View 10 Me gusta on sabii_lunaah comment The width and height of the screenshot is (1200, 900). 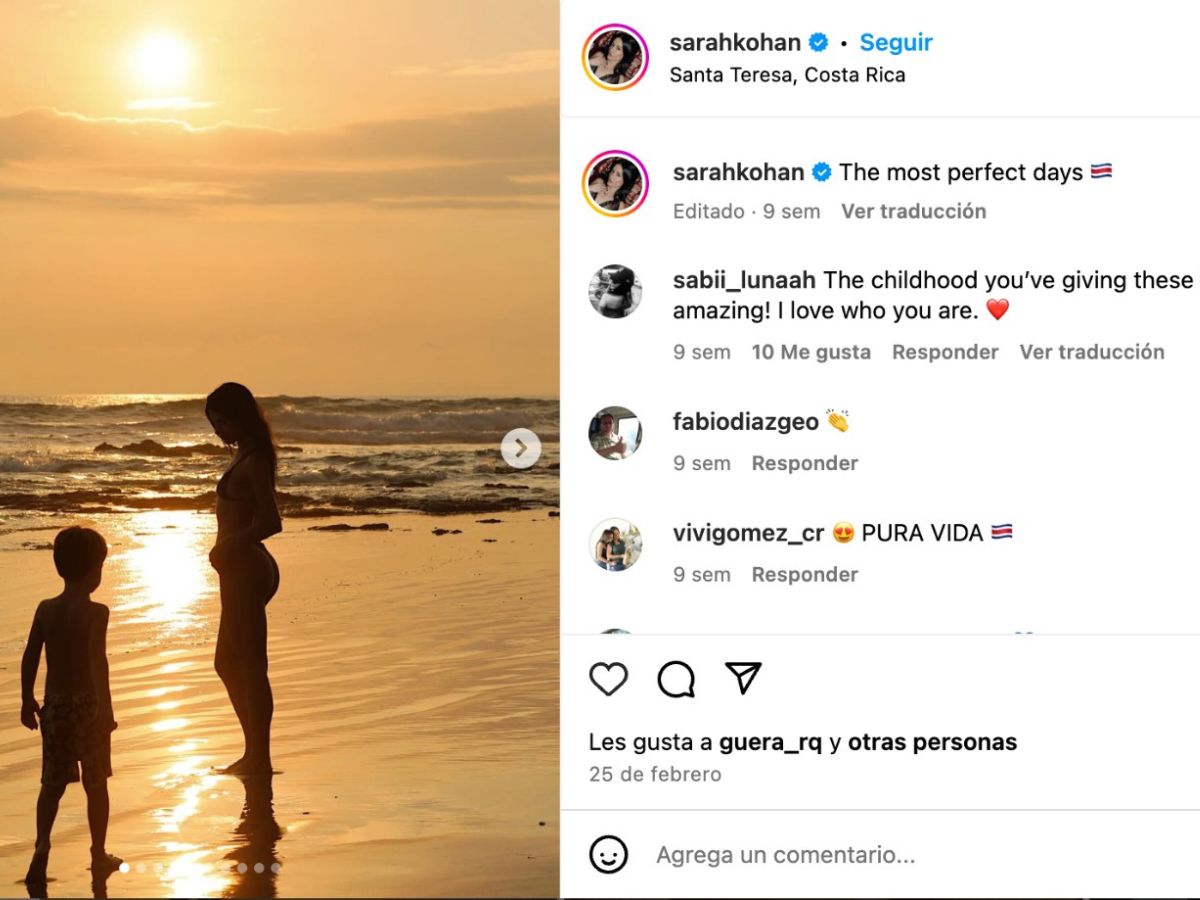point(811,352)
